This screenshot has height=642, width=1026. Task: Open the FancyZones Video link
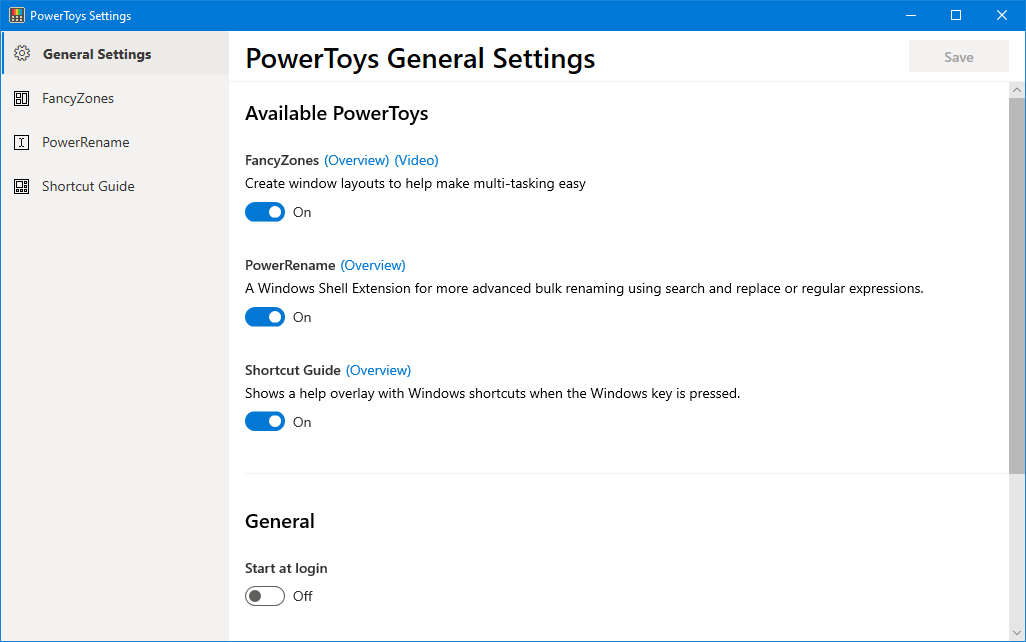click(416, 160)
